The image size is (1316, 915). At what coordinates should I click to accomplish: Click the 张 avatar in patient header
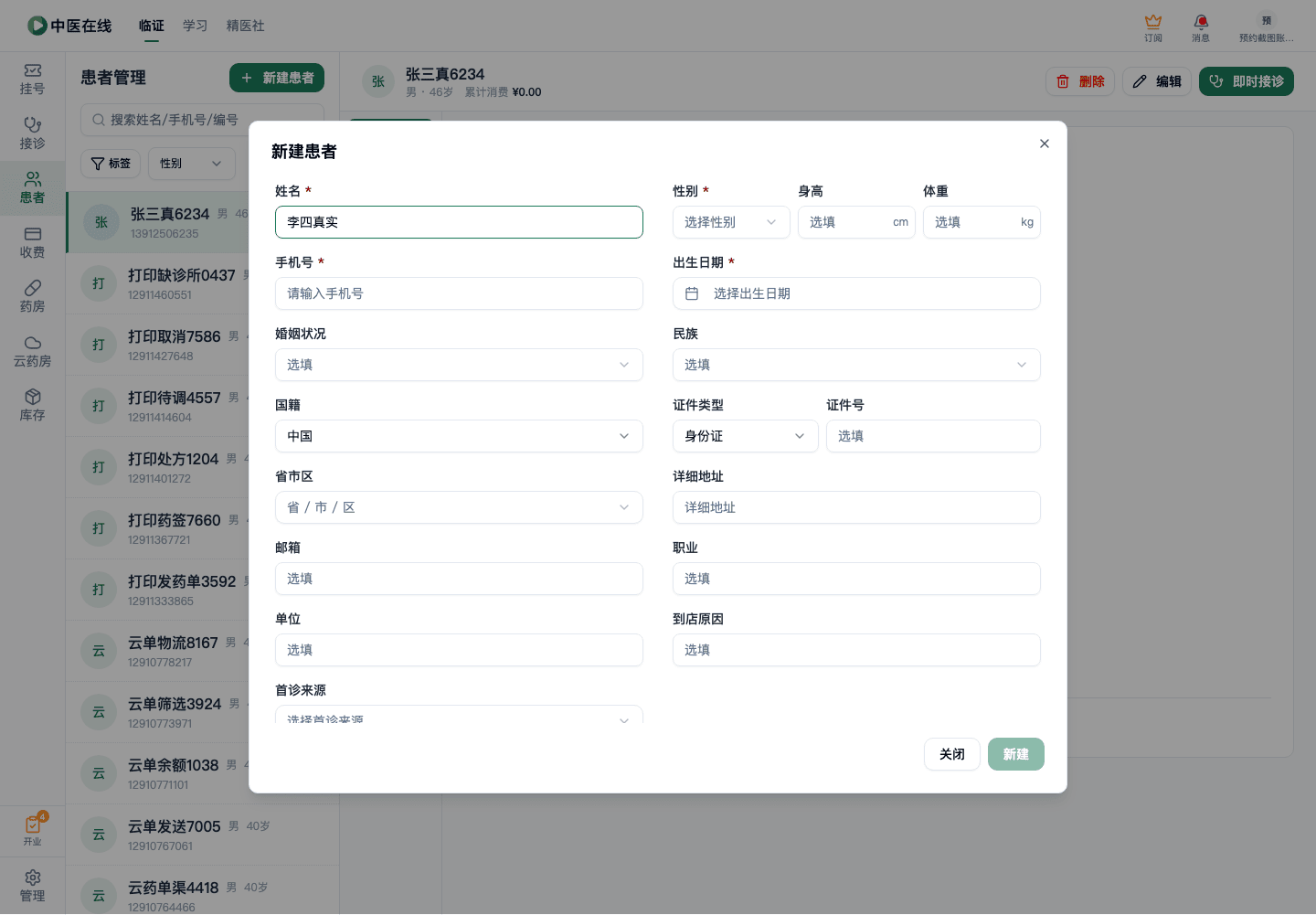point(378,81)
